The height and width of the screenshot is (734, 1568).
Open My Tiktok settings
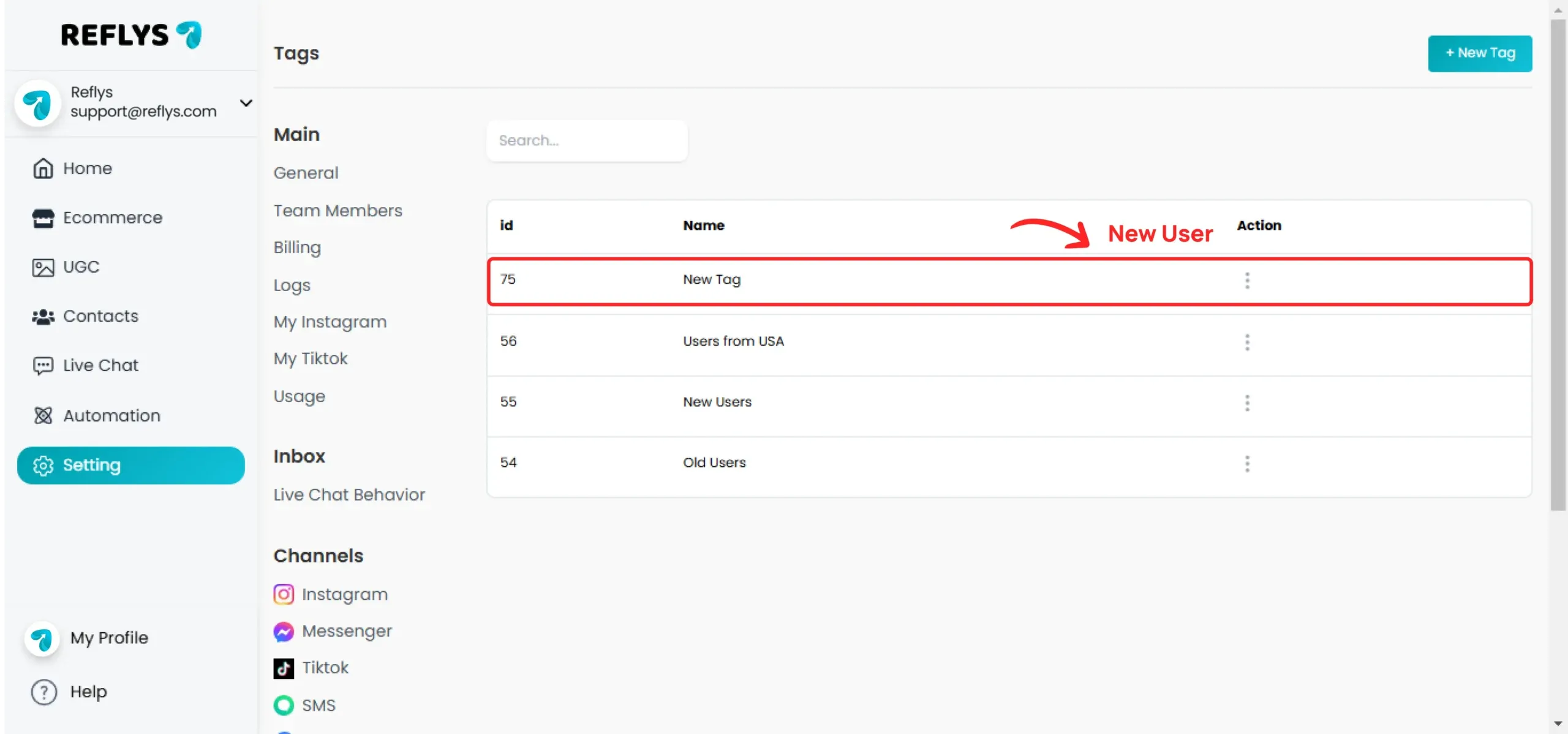tap(310, 359)
